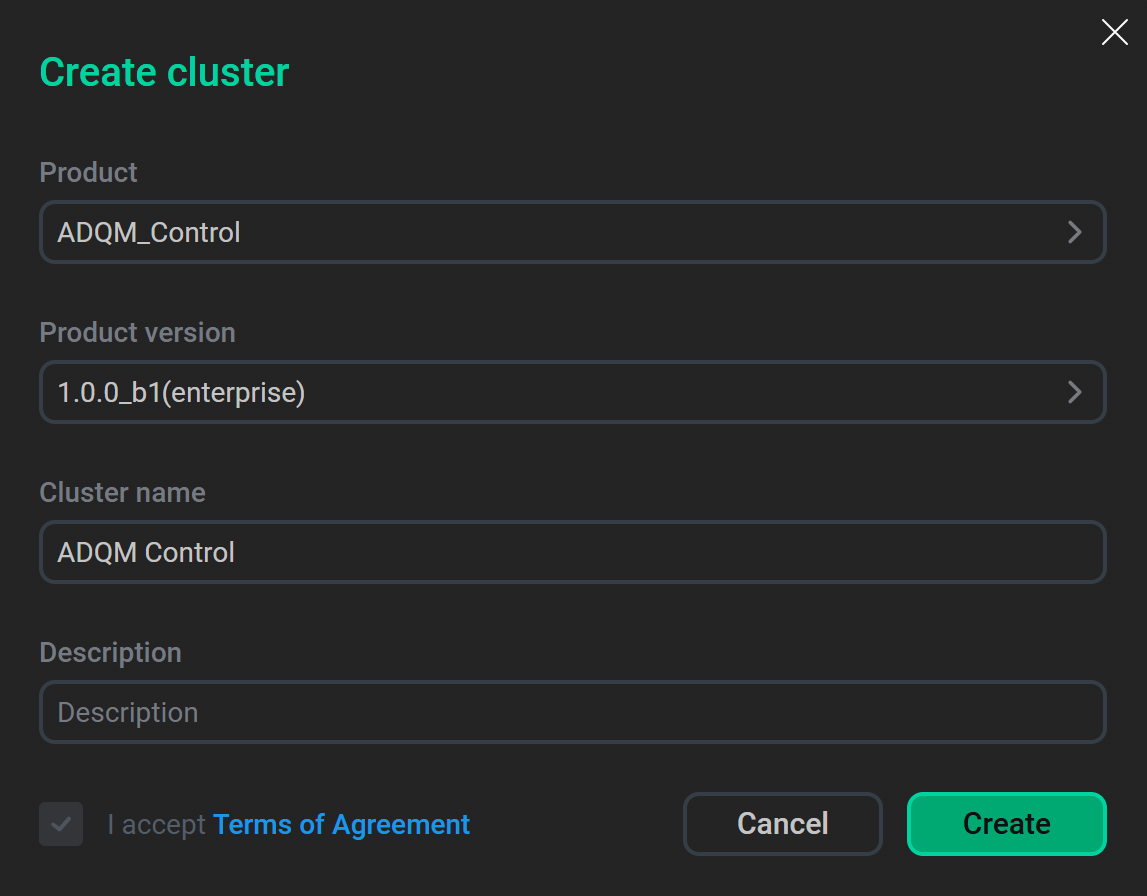This screenshot has width=1147, height=896.
Task: Click the Create cluster heading
Action: click(163, 71)
